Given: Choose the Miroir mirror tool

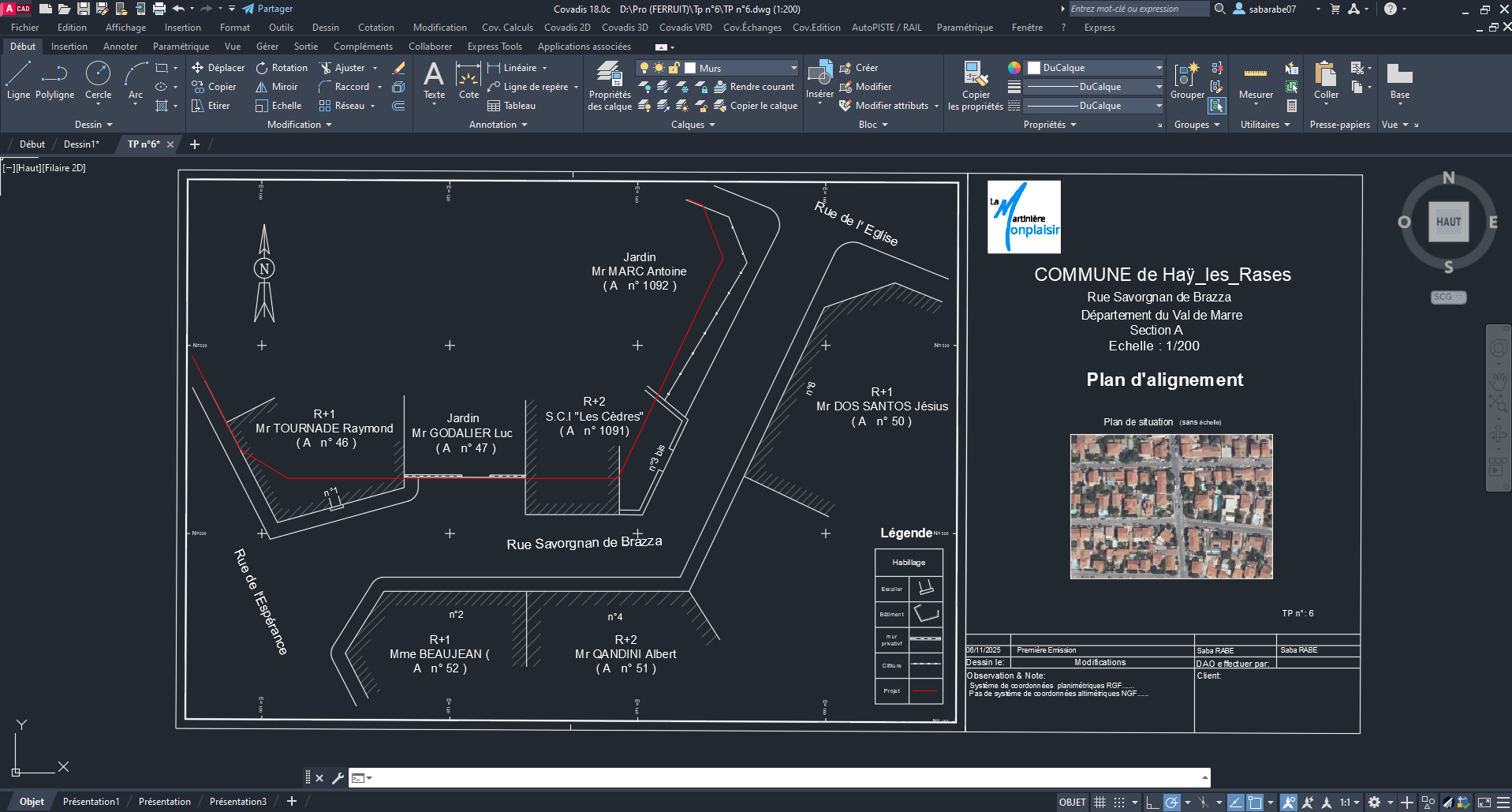Looking at the screenshot, I should 277,87.
